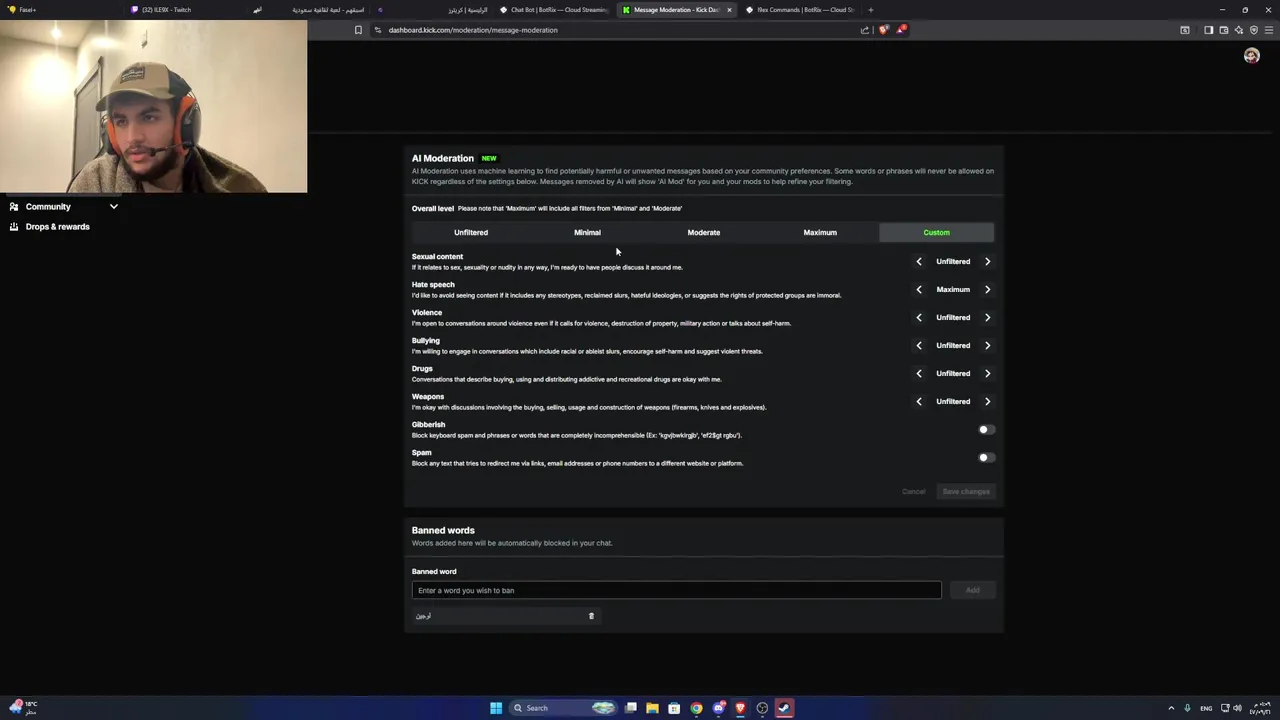The width and height of the screenshot is (1280, 720).
Task: Click the Hate speech 'Maximum' value
Action: click(953, 290)
